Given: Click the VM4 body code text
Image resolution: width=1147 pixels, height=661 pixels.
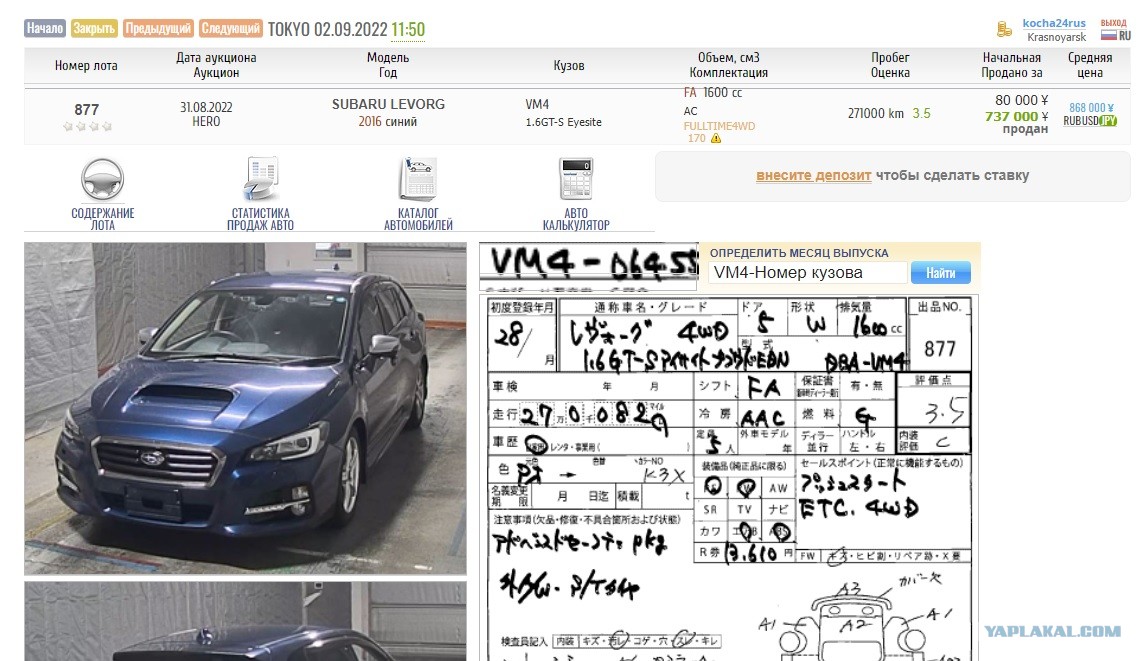Looking at the screenshot, I should pyautogui.click(x=537, y=105).
